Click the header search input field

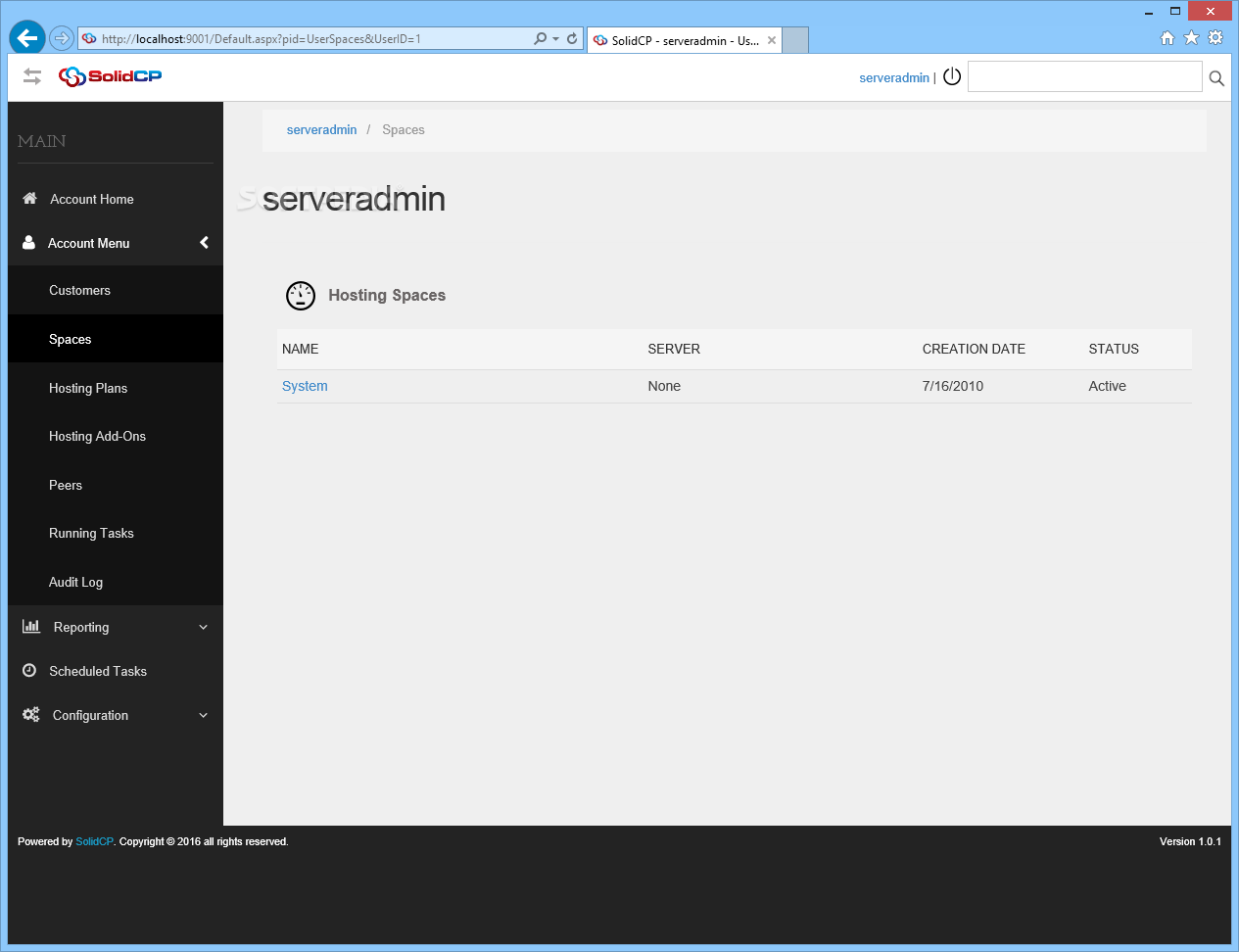1084,76
